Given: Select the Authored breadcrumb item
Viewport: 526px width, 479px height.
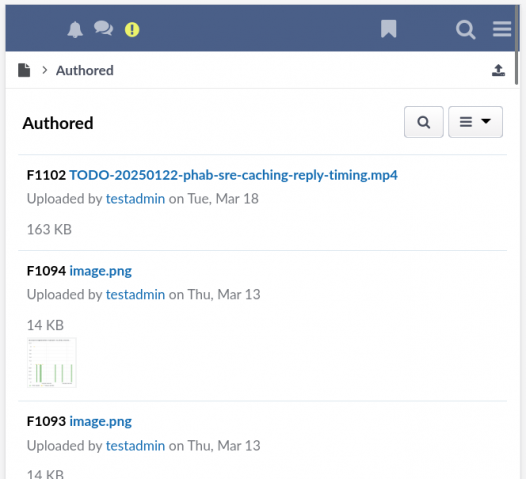Looking at the screenshot, I should [85, 70].
